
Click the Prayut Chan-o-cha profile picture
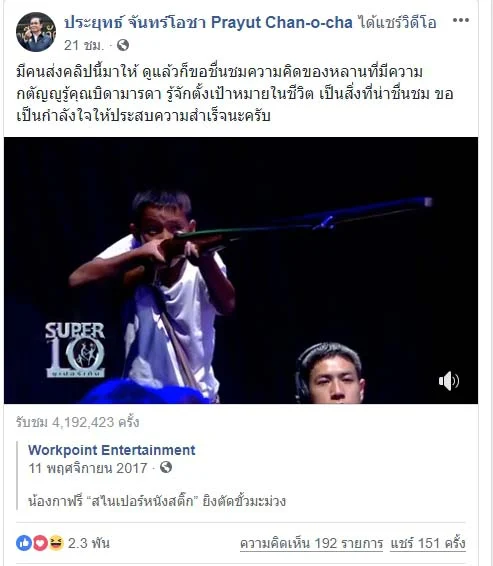tap(36, 32)
